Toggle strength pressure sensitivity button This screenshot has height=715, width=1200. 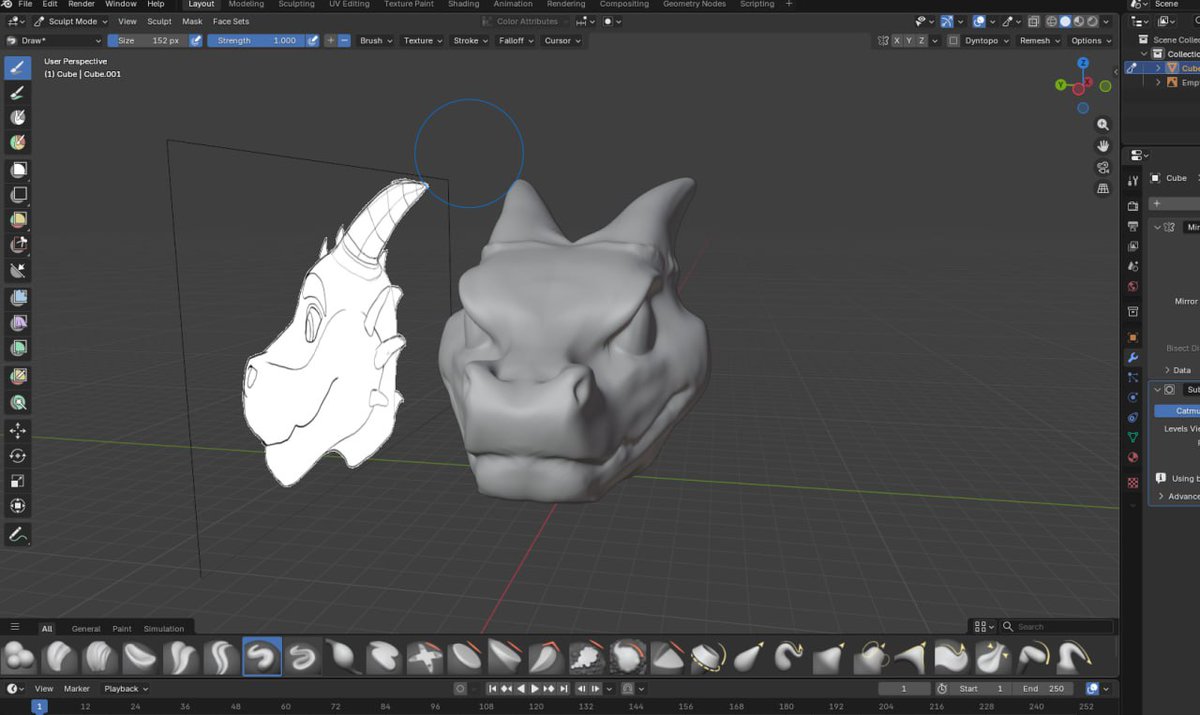click(313, 41)
